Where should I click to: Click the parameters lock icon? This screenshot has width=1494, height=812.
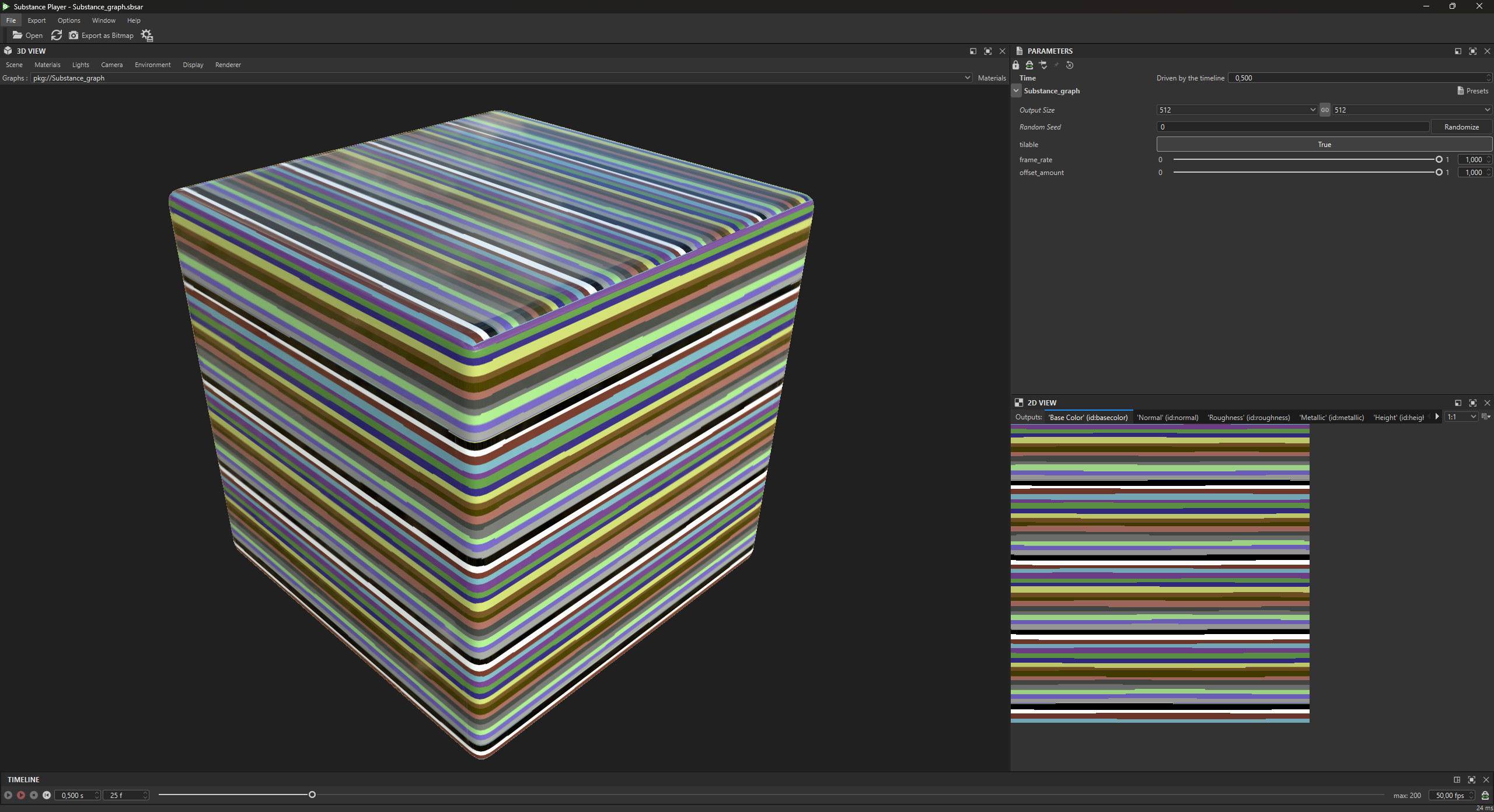pyautogui.click(x=1016, y=65)
